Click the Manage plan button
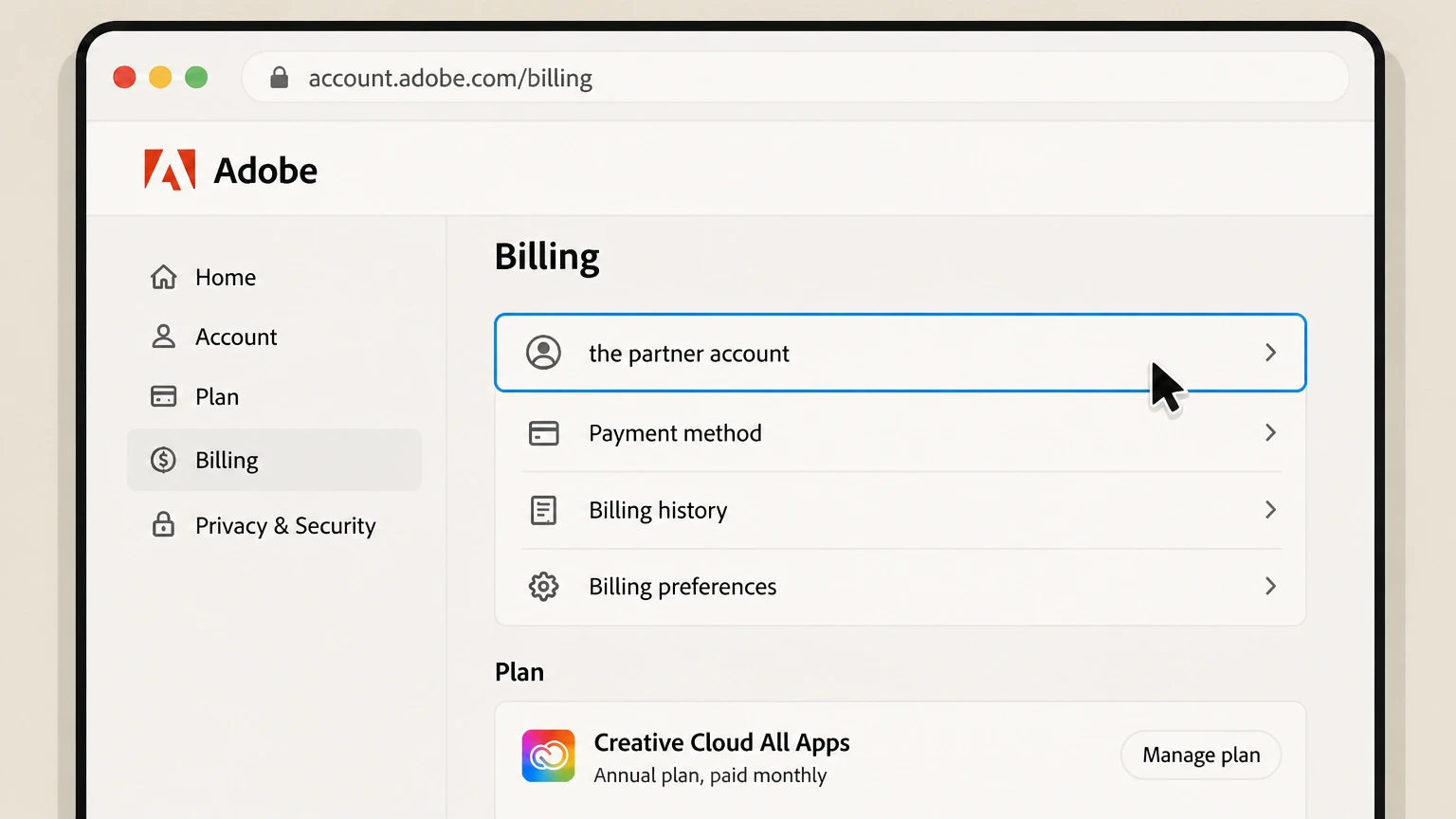 1201,755
